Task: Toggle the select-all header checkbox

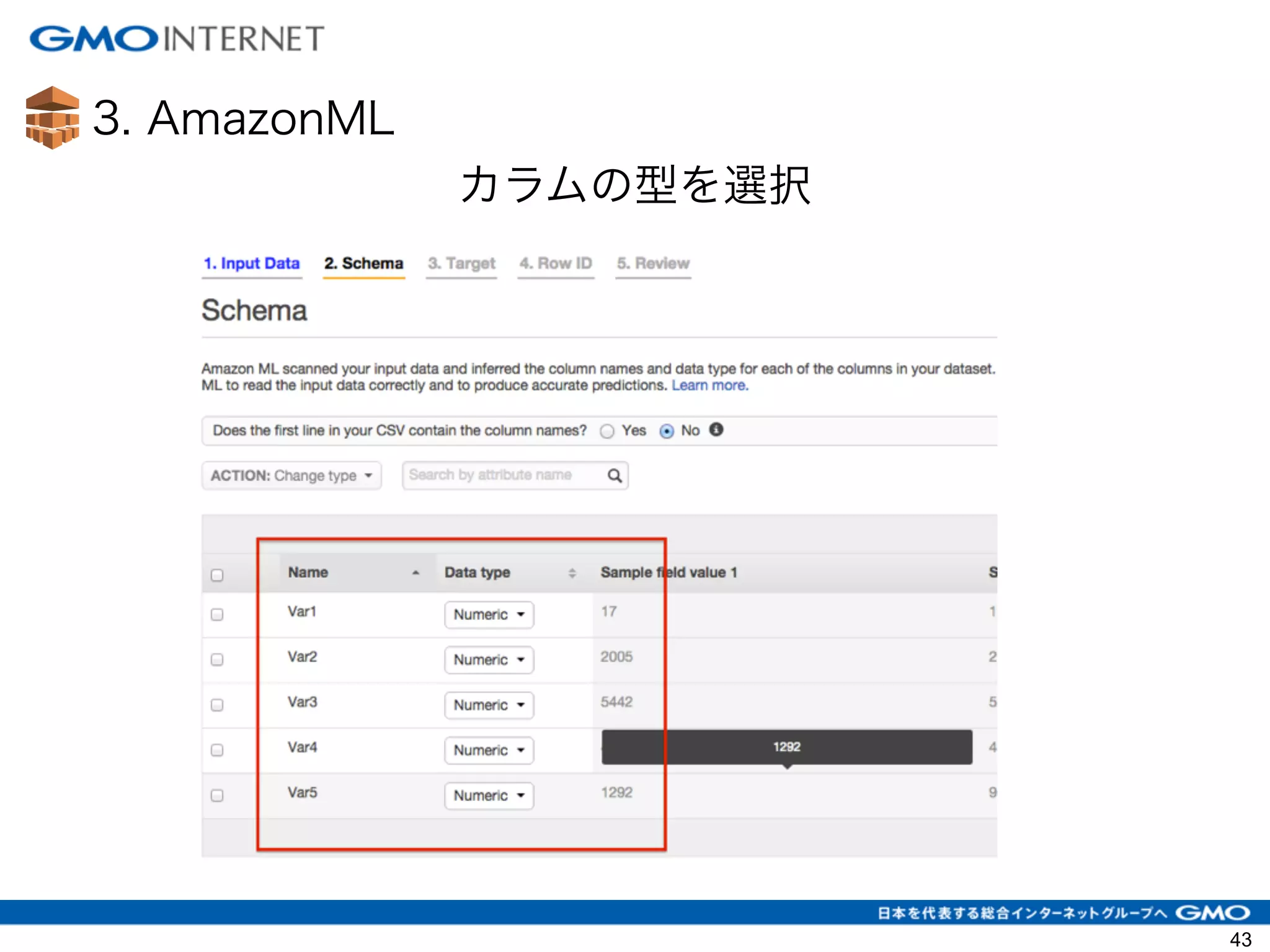Action: coord(217,575)
